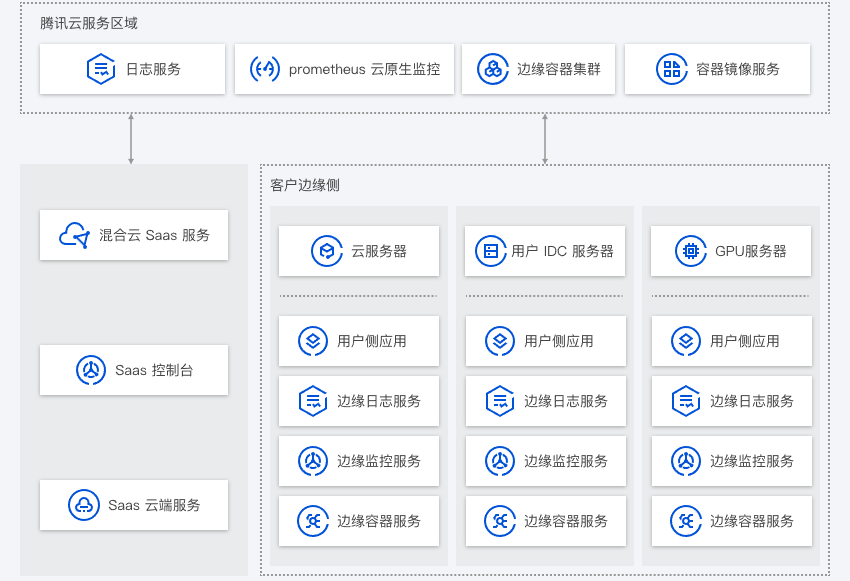Click the prometheus 云原生监控 icon
The height and width of the screenshot is (581, 850).
[265, 69]
